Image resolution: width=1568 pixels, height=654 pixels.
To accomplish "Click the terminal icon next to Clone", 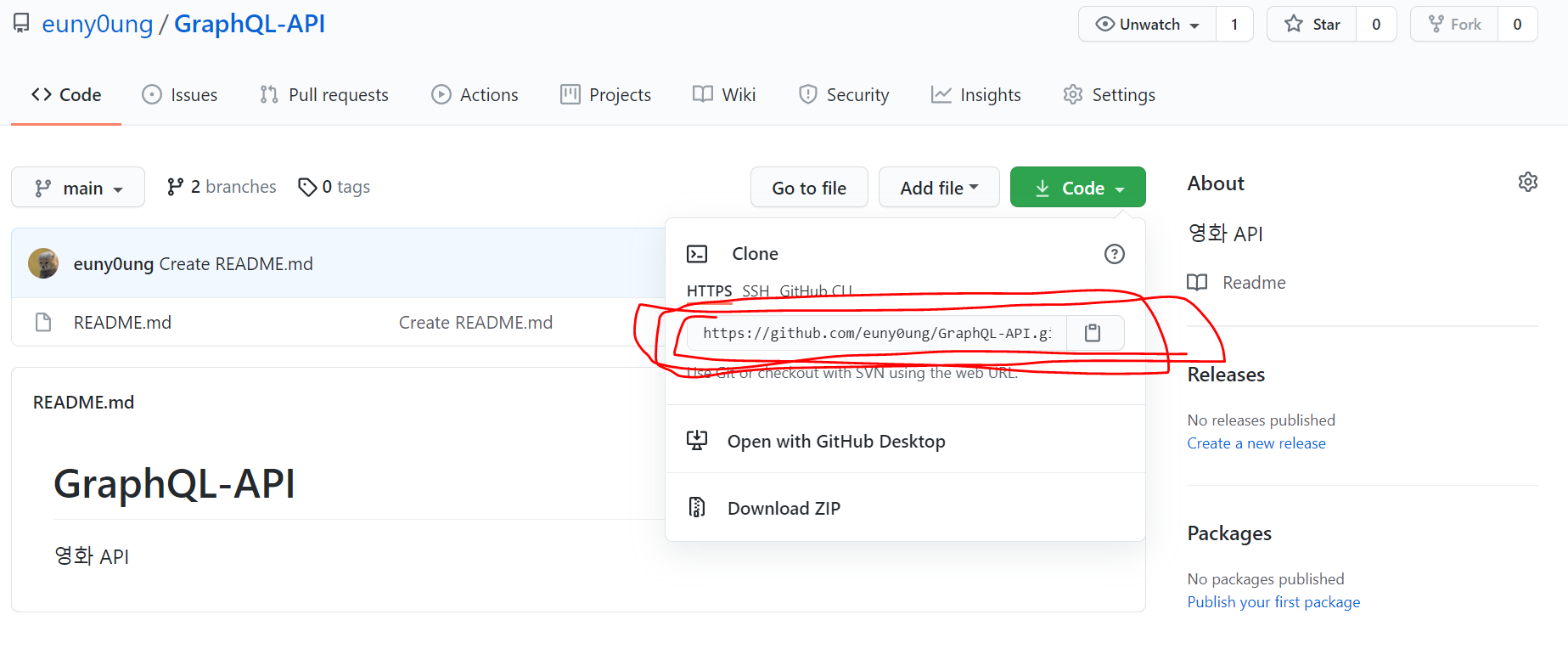I will tap(697, 254).
